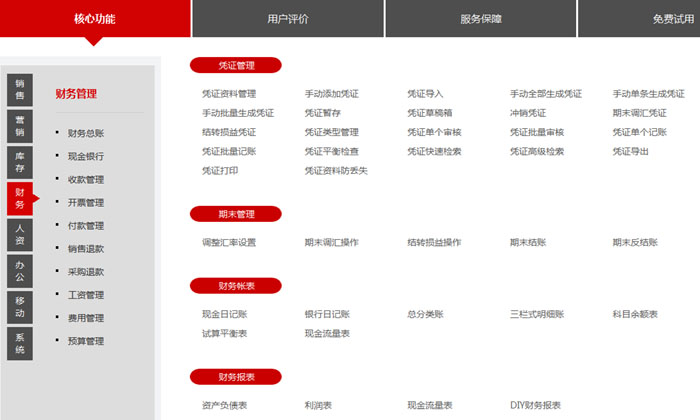The width and height of the screenshot is (700, 420).
Task: Click the 凭证导出 link
Action: click(630, 151)
